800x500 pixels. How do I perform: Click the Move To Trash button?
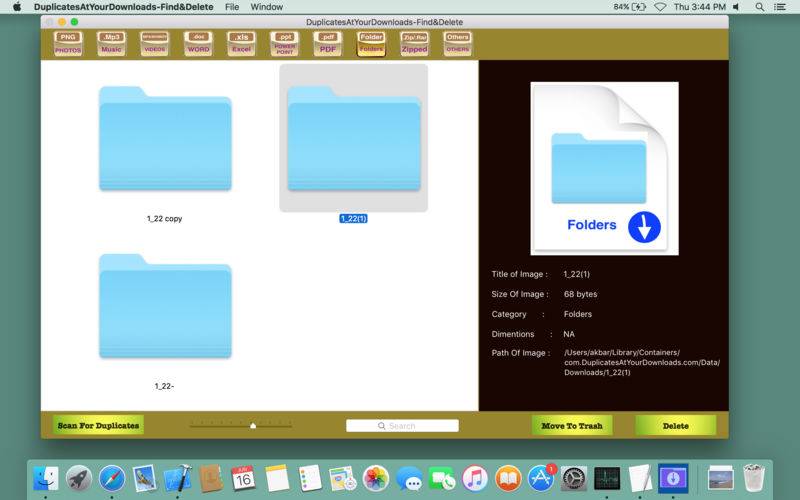(572, 425)
